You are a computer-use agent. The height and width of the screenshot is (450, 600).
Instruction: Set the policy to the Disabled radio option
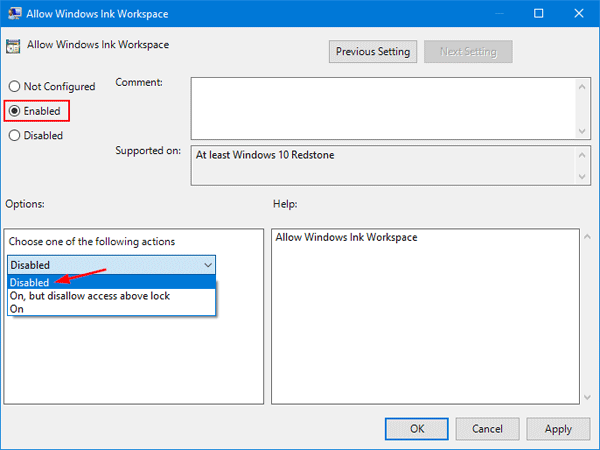(14, 135)
